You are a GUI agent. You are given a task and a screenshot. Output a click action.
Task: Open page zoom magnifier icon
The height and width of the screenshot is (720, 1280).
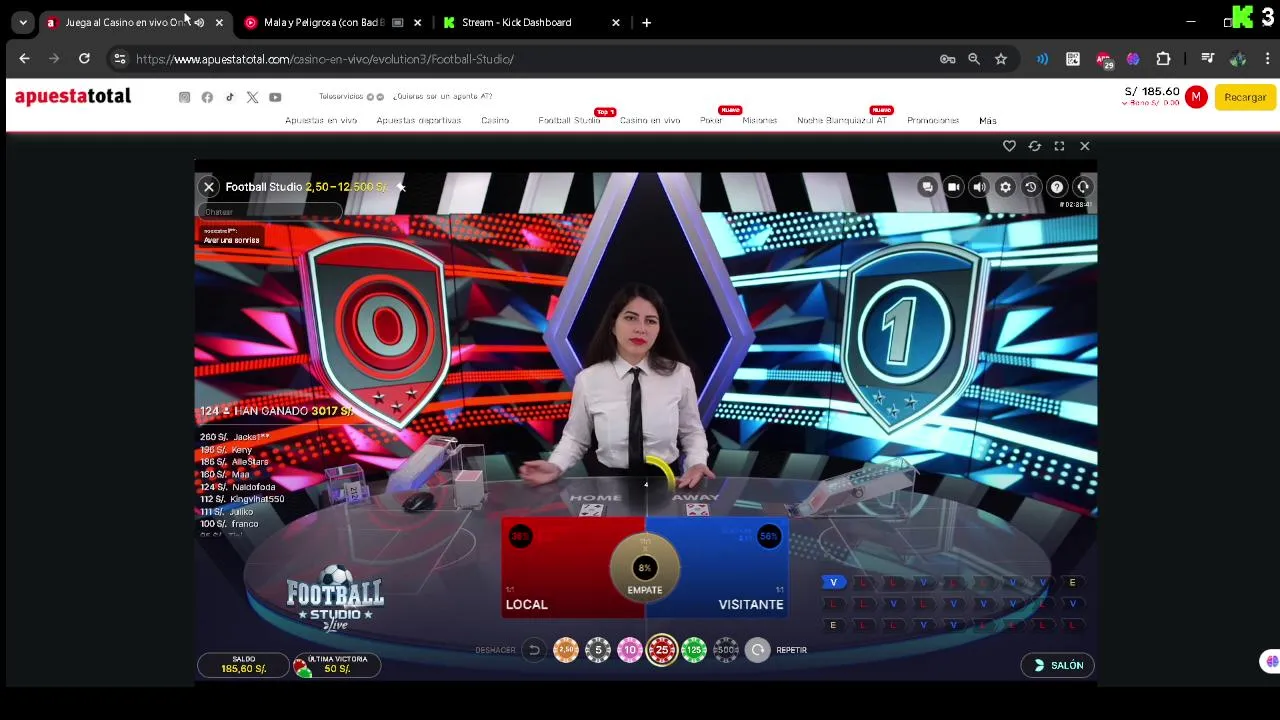pyautogui.click(x=974, y=59)
